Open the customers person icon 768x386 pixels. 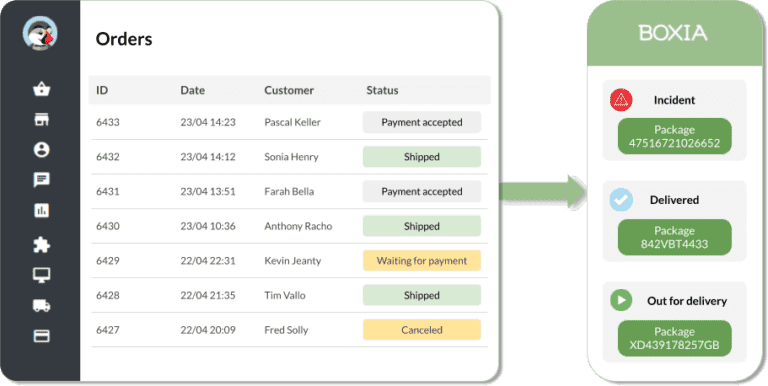[x=42, y=149]
